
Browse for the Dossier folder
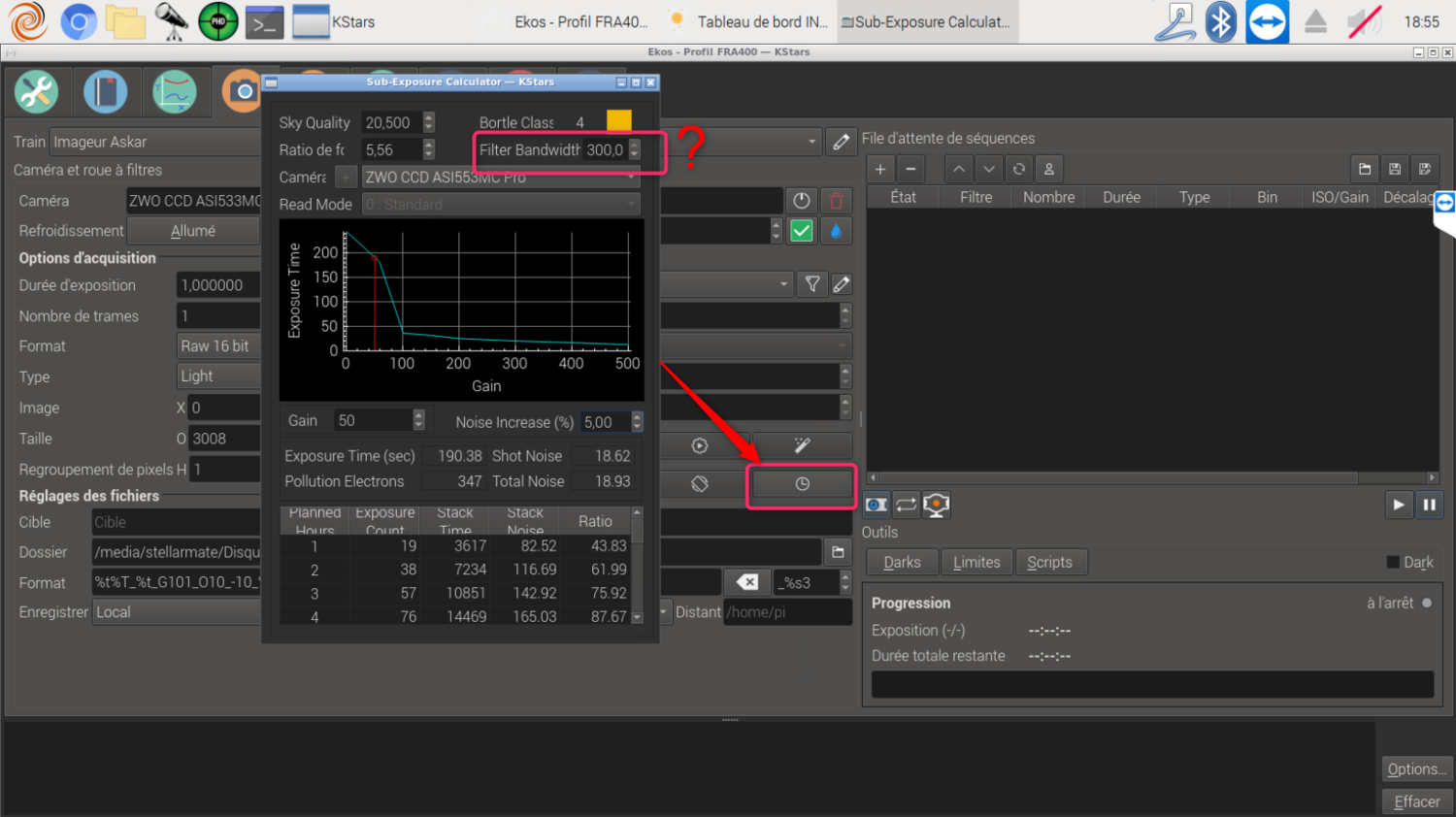[838, 552]
